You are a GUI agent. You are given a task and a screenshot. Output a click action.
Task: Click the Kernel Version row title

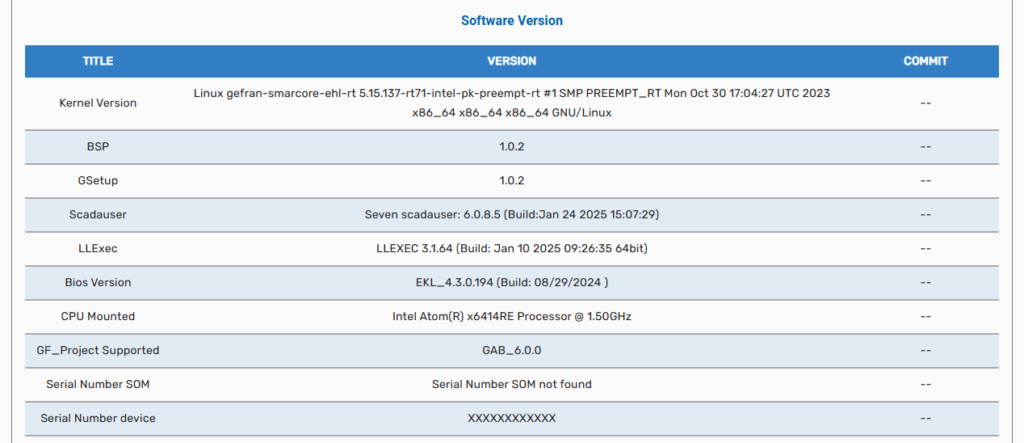[98, 103]
